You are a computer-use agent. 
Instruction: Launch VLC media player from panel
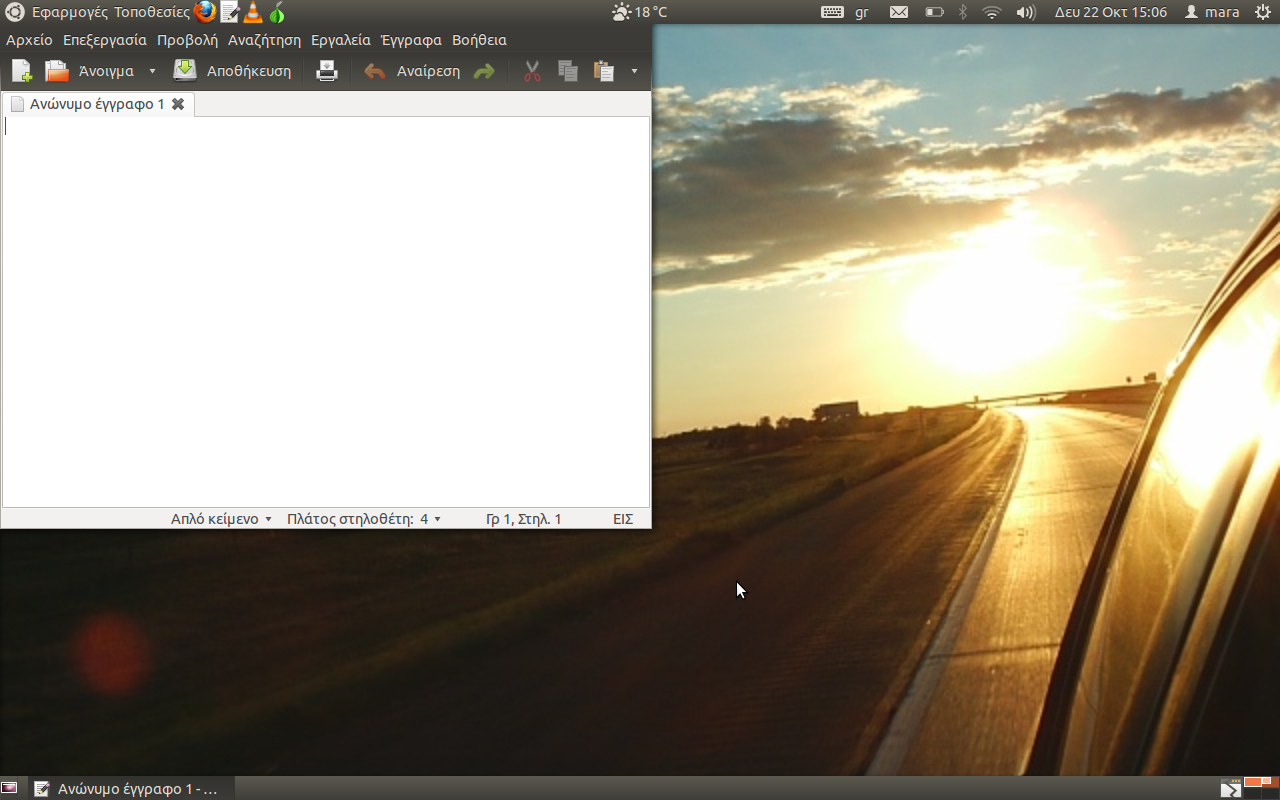253,12
